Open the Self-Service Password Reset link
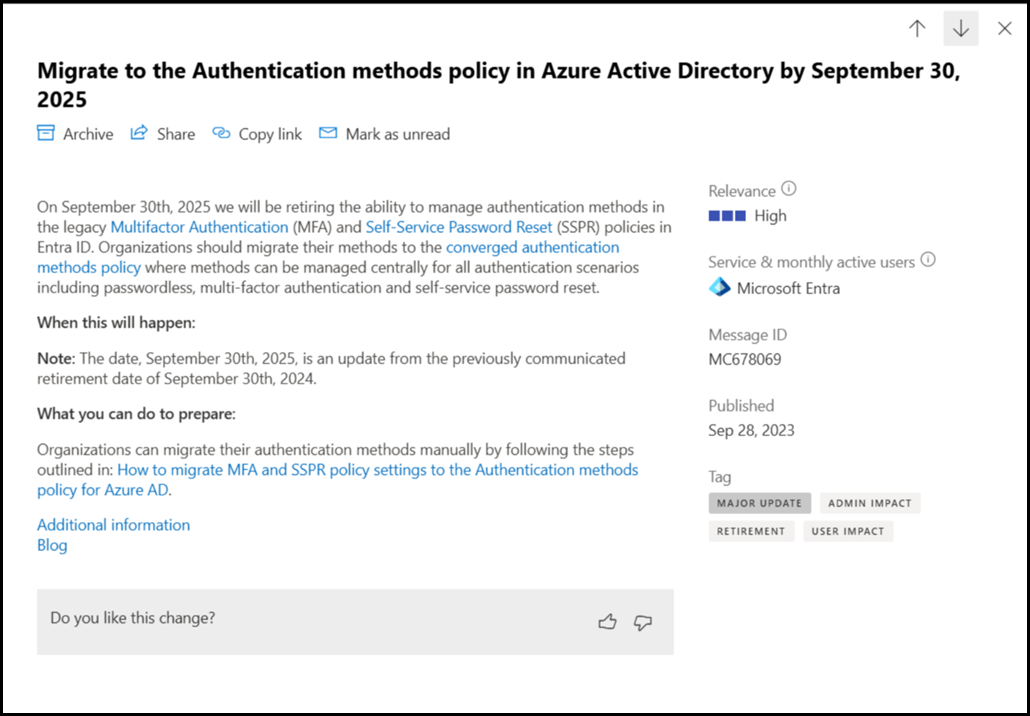This screenshot has height=716, width=1030. (x=458, y=227)
